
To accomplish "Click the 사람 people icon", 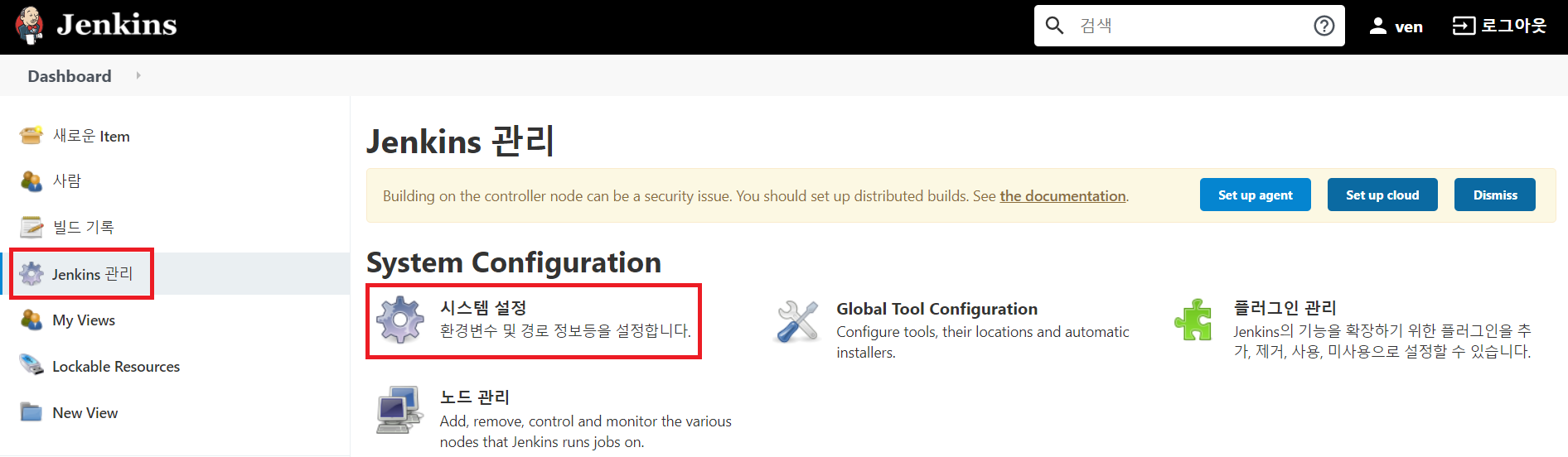I will click(31, 180).
